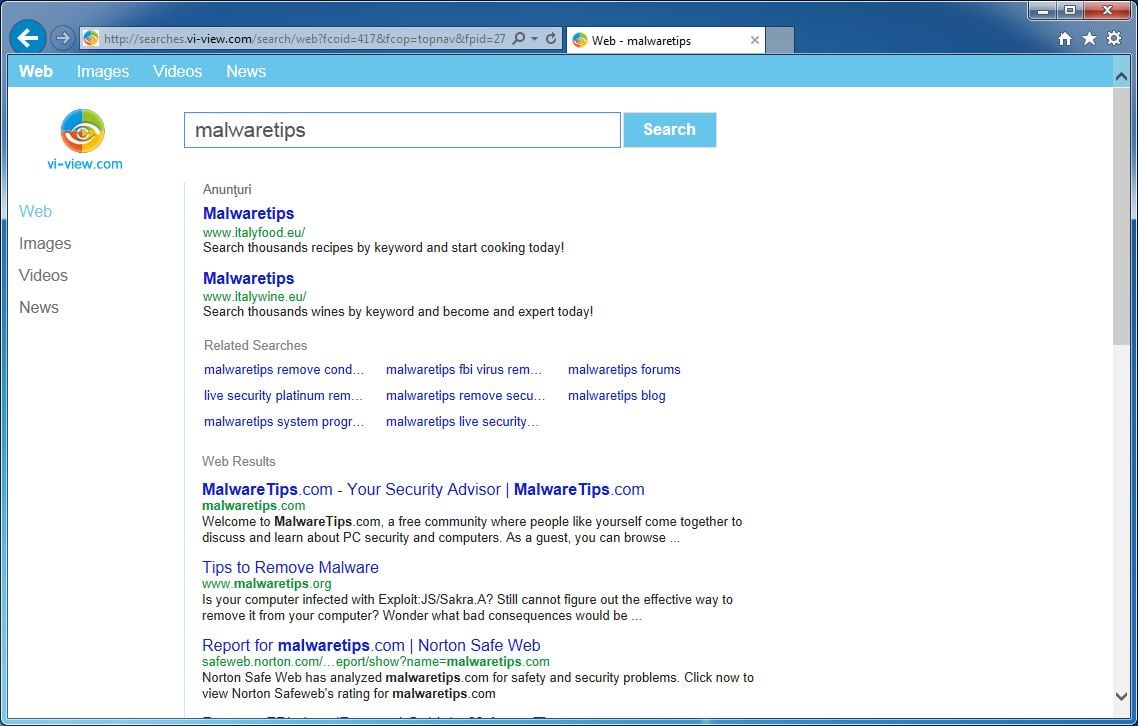
Task: Select Images in top navigation bar
Action: 103,71
